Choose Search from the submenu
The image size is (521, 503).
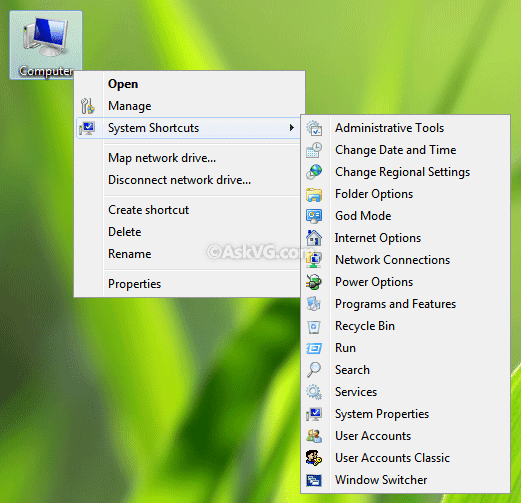coord(405,370)
